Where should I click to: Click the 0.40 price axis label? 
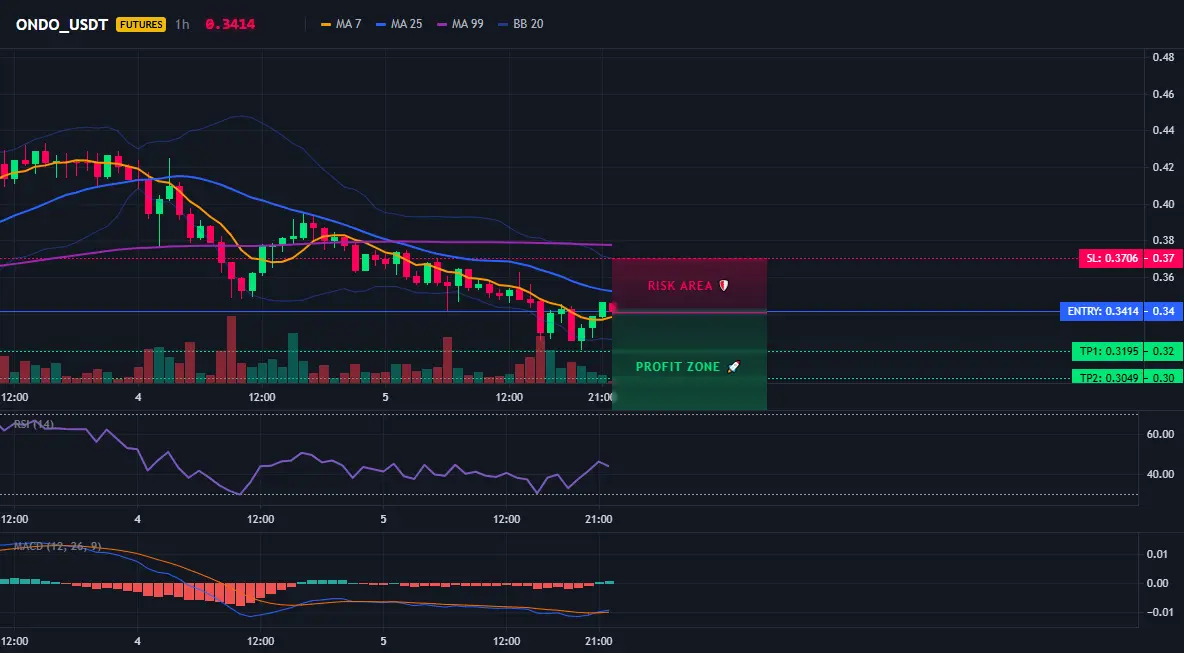tap(1163, 204)
